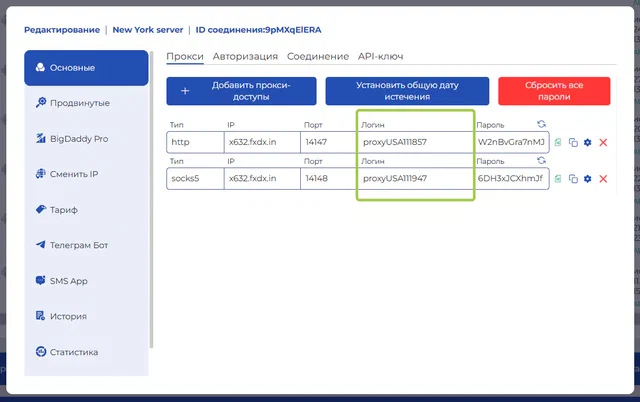The width and height of the screenshot is (640, 402).
Task: Open settings gear for socks5 proxy
Action: pyautogui.click(x=587, y=179)
